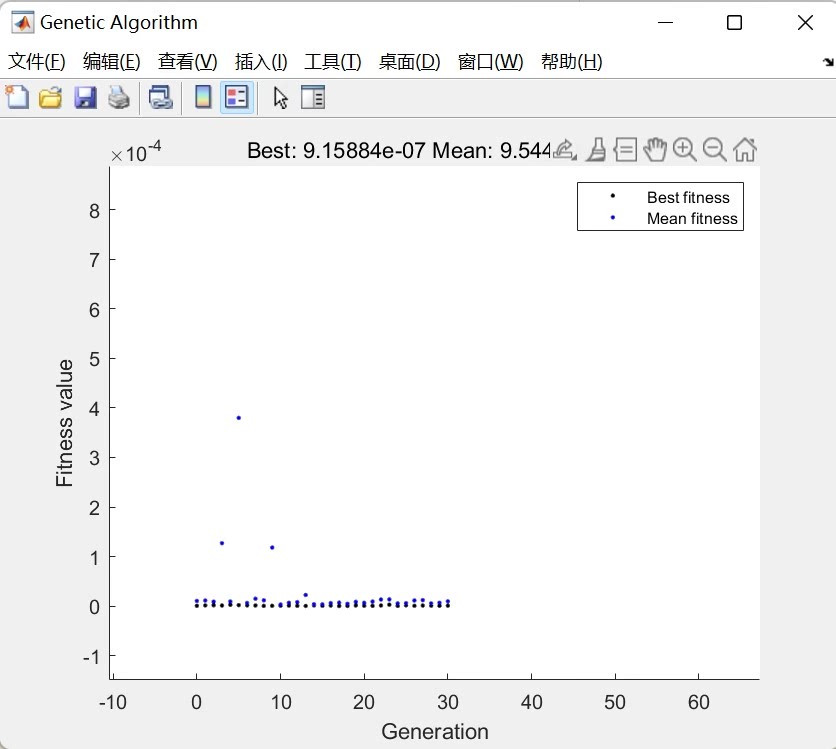Save the figure with the floppy icon
This screenshot has width=836, height=749.
85,98
